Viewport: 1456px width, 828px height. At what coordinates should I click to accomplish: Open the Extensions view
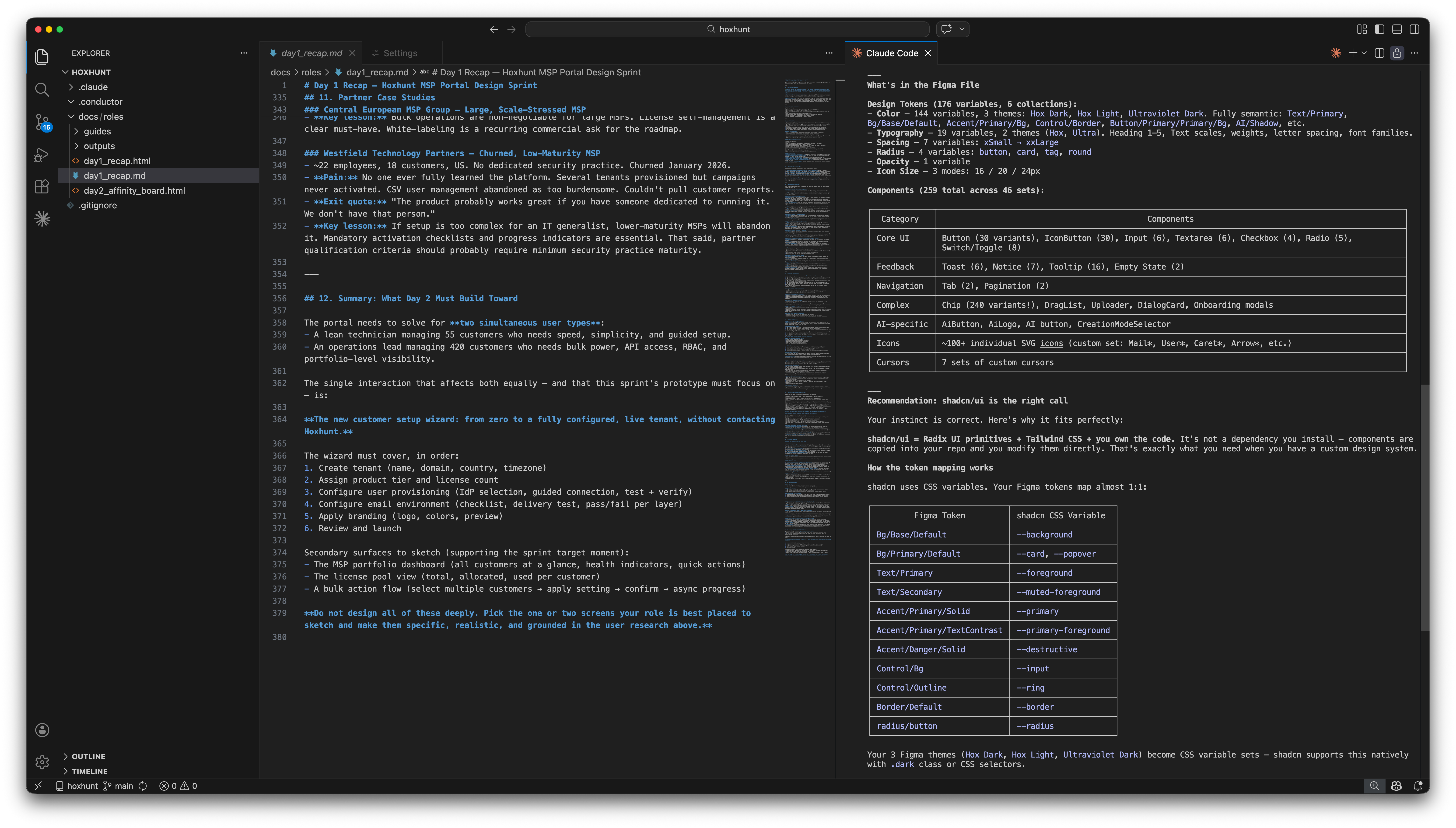point(42,186)
